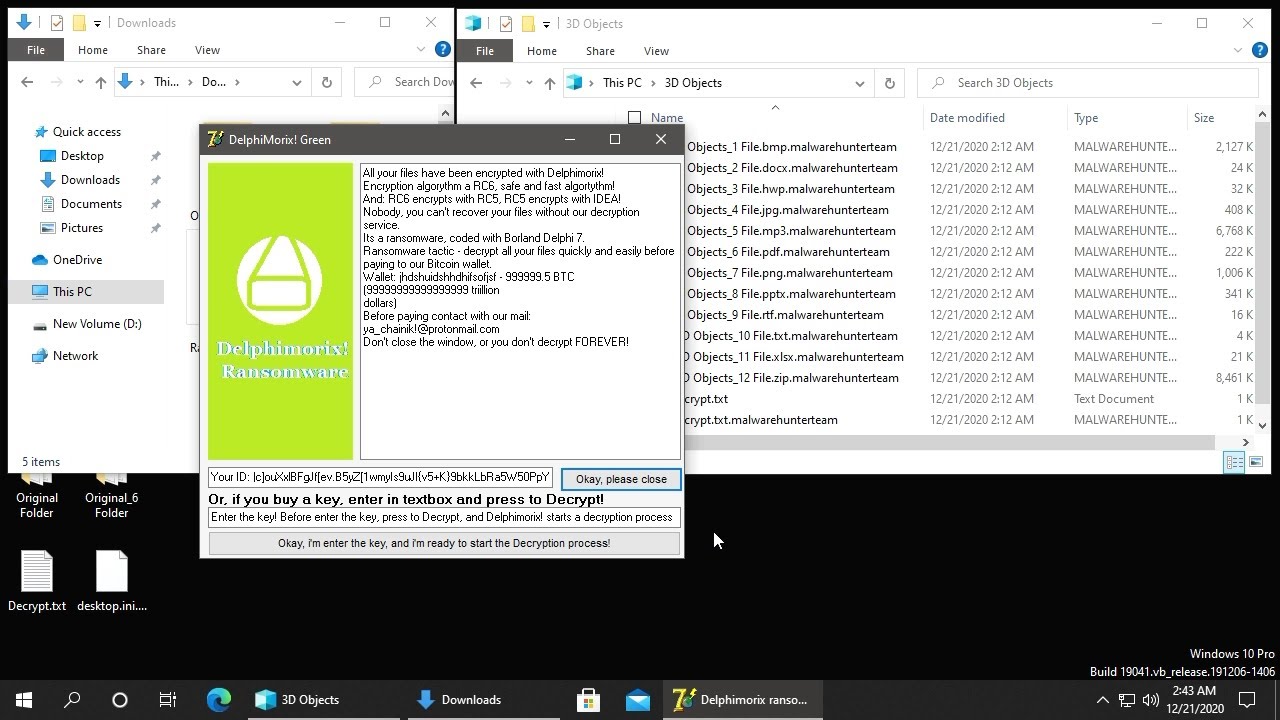Click the Delphi icon in ransomware title bar
Image resolution: width=1280 pixels, height=720 pixels.
[214, 139]
